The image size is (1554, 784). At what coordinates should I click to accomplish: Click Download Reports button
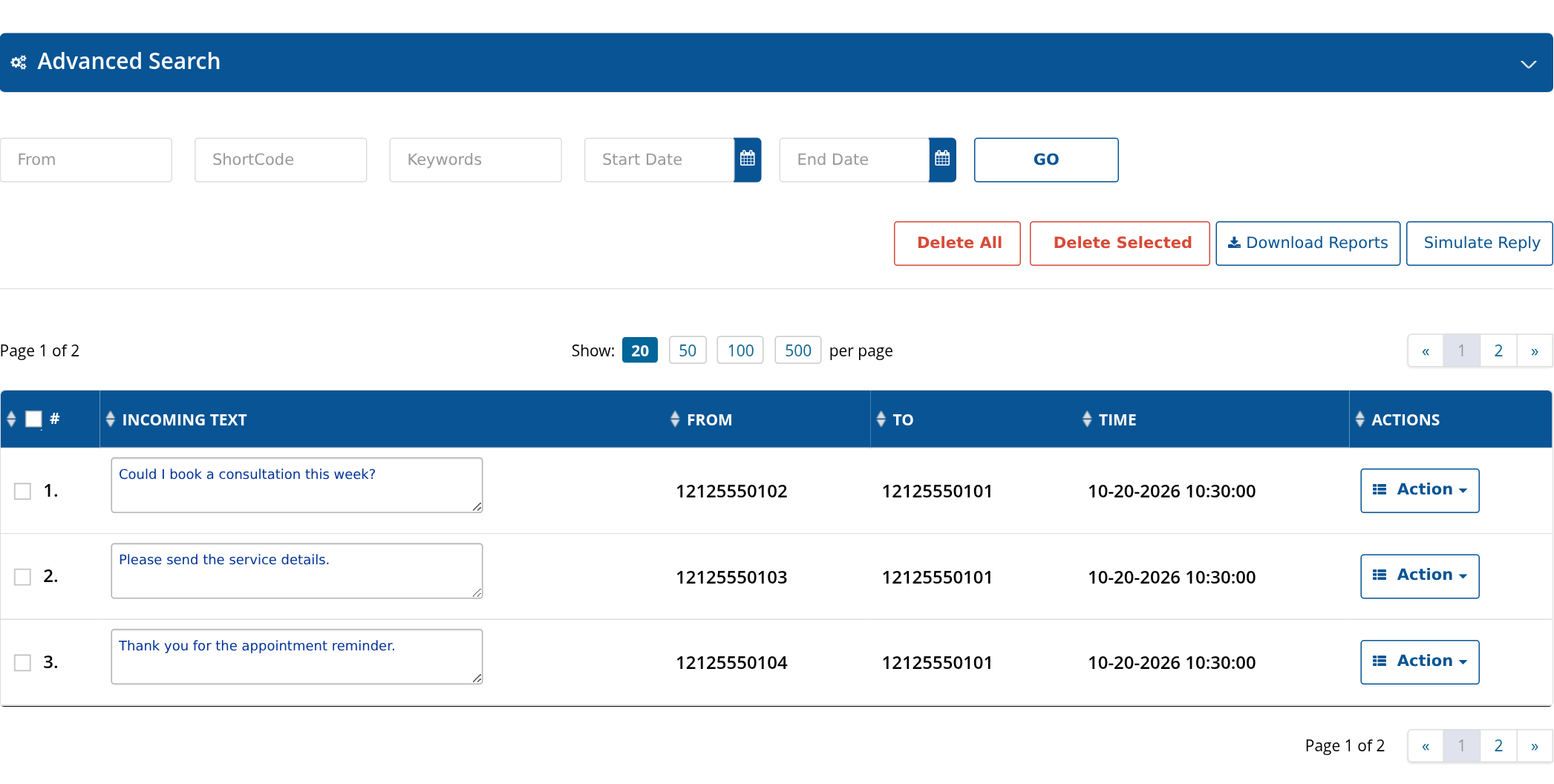(x=1308, y=244)
